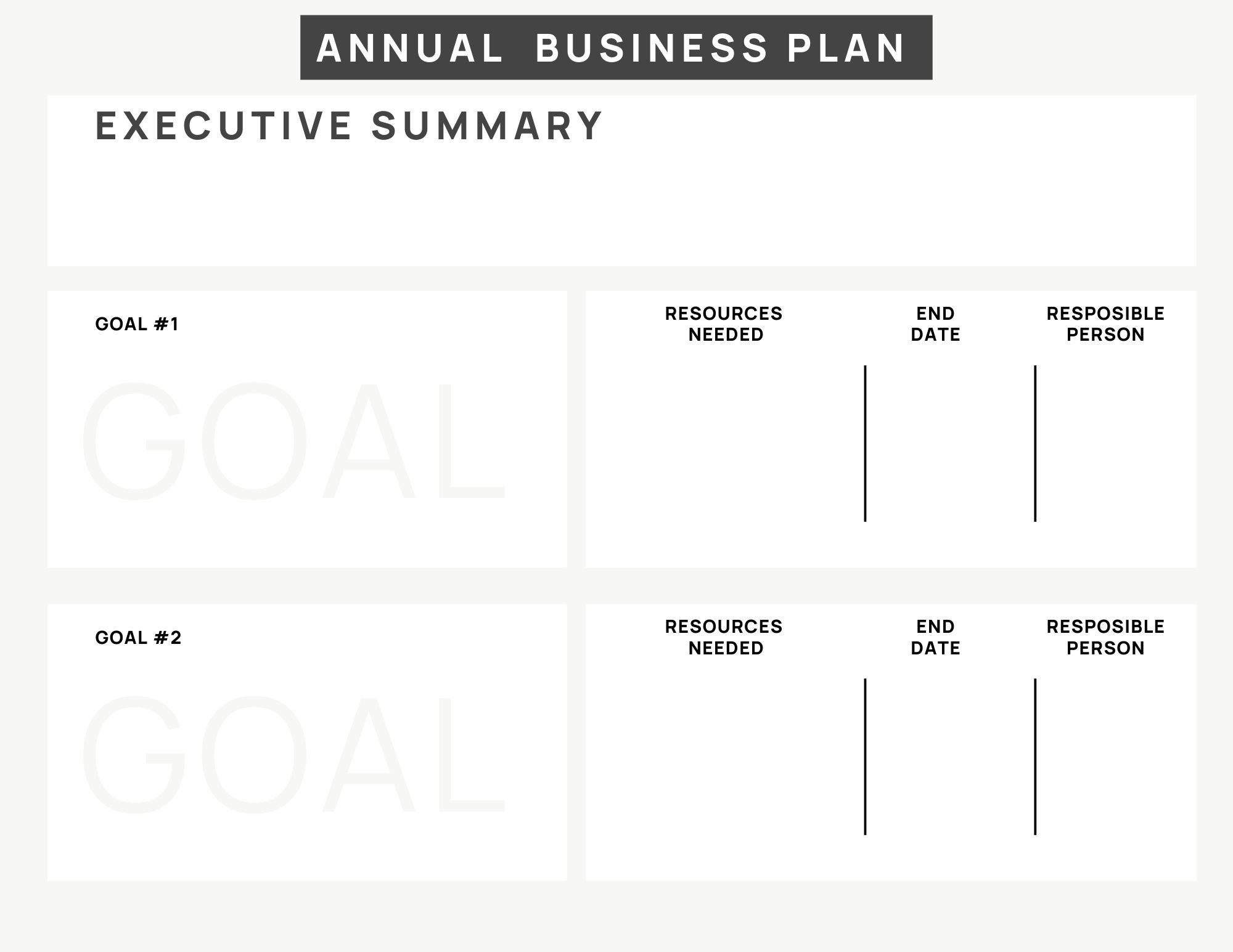
Task: Click the large GOAL watermark under Goal #2
Action: (x=293, y=754)
